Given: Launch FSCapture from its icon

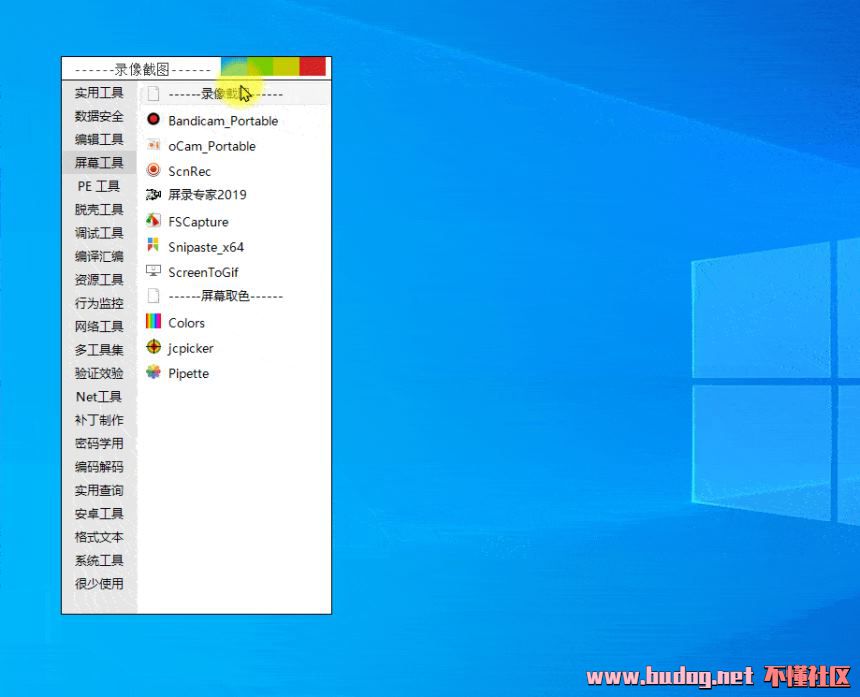Looking at the screenshot, I should click(153, 221).
